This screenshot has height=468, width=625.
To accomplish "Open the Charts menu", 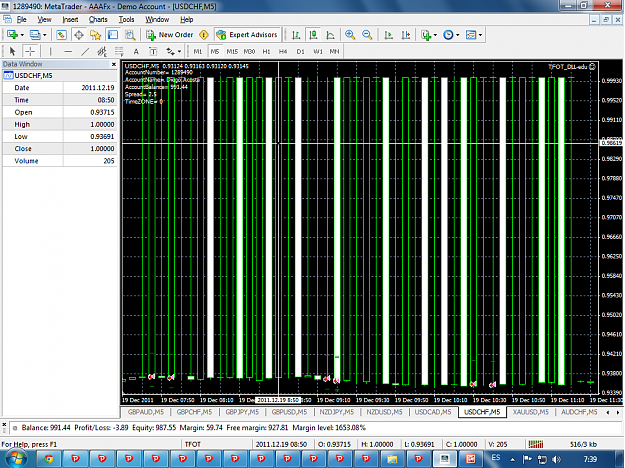I will pyautogui.click(x=98, y=20).
